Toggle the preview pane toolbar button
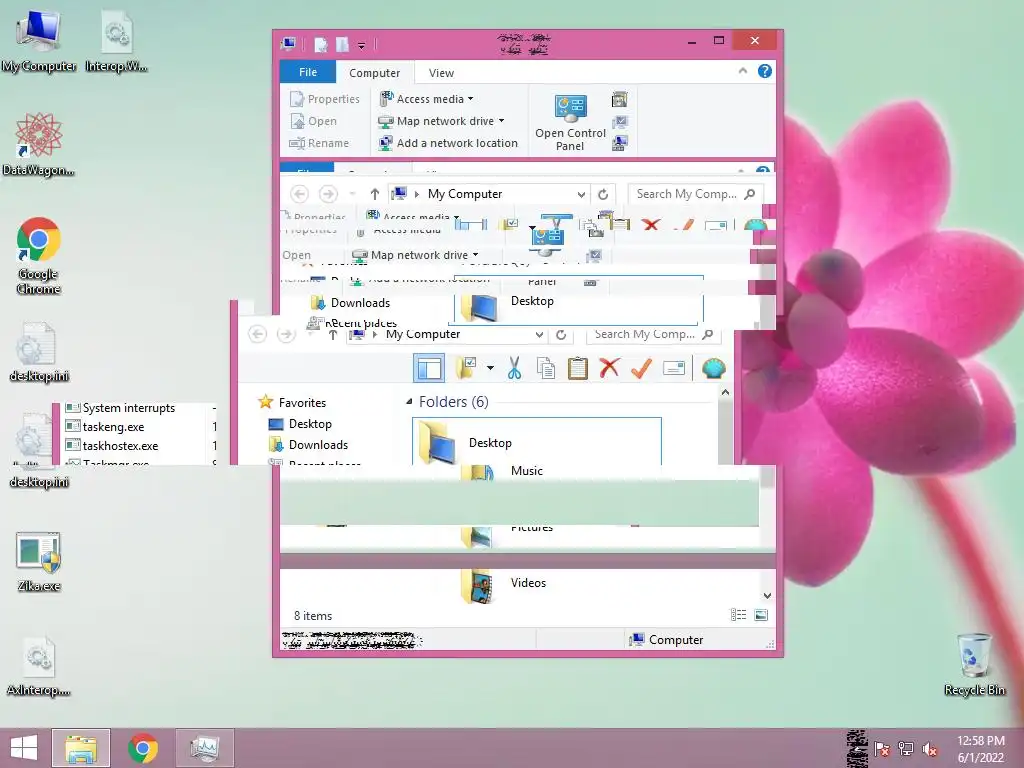The width and height of the screenshot is (1024, 768). click(429, 368)
